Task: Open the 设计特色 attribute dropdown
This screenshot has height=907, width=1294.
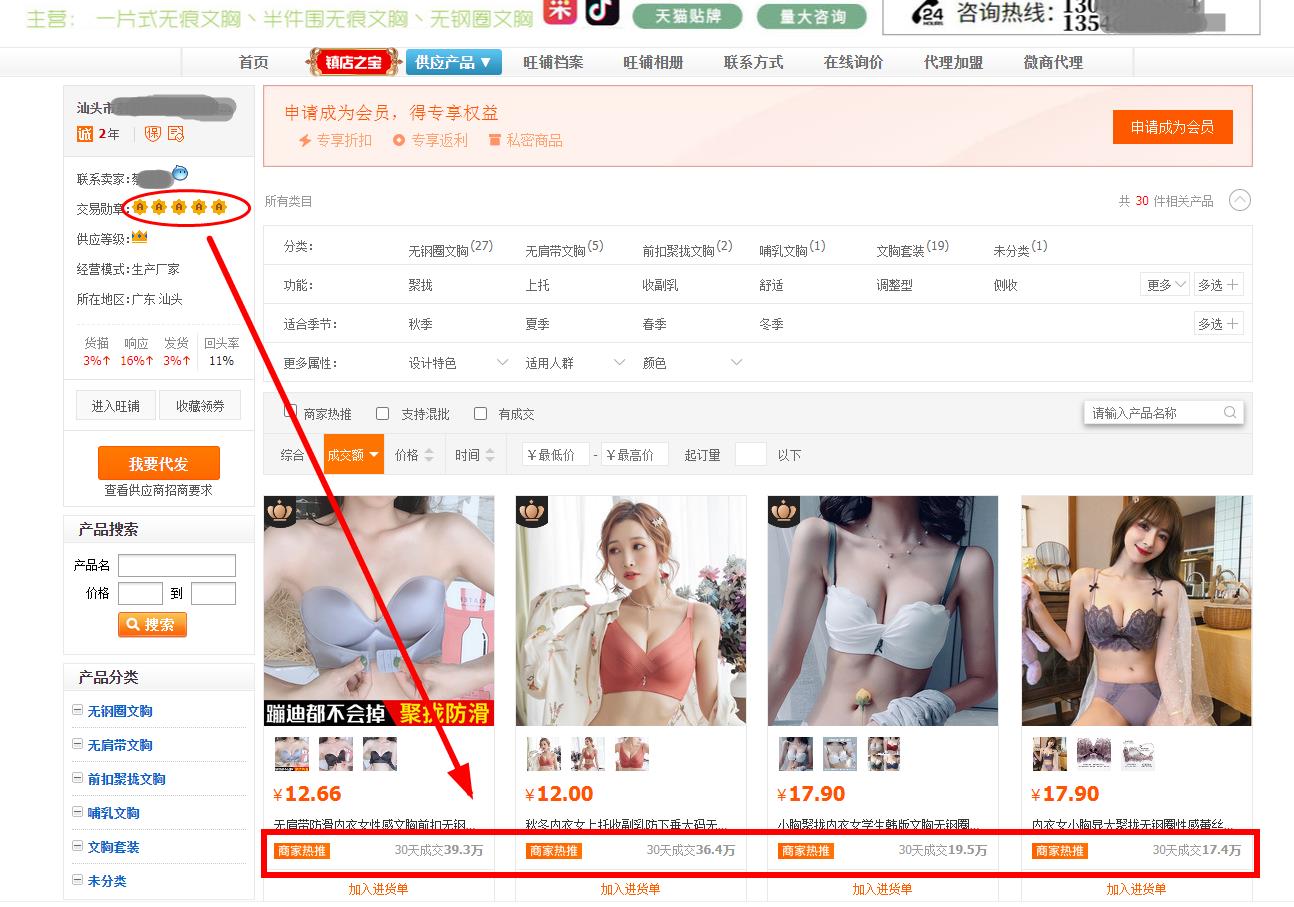Action: (458, 363)
